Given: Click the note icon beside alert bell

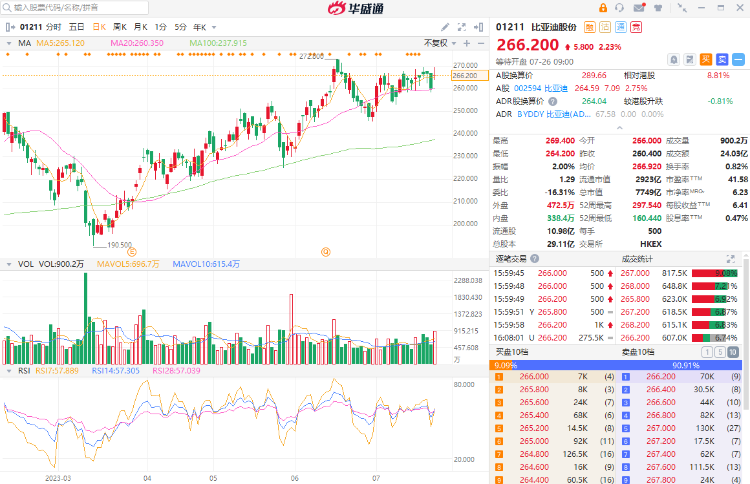Looking at the screenshot, I should pyautogui.click(x=690, y=60).
